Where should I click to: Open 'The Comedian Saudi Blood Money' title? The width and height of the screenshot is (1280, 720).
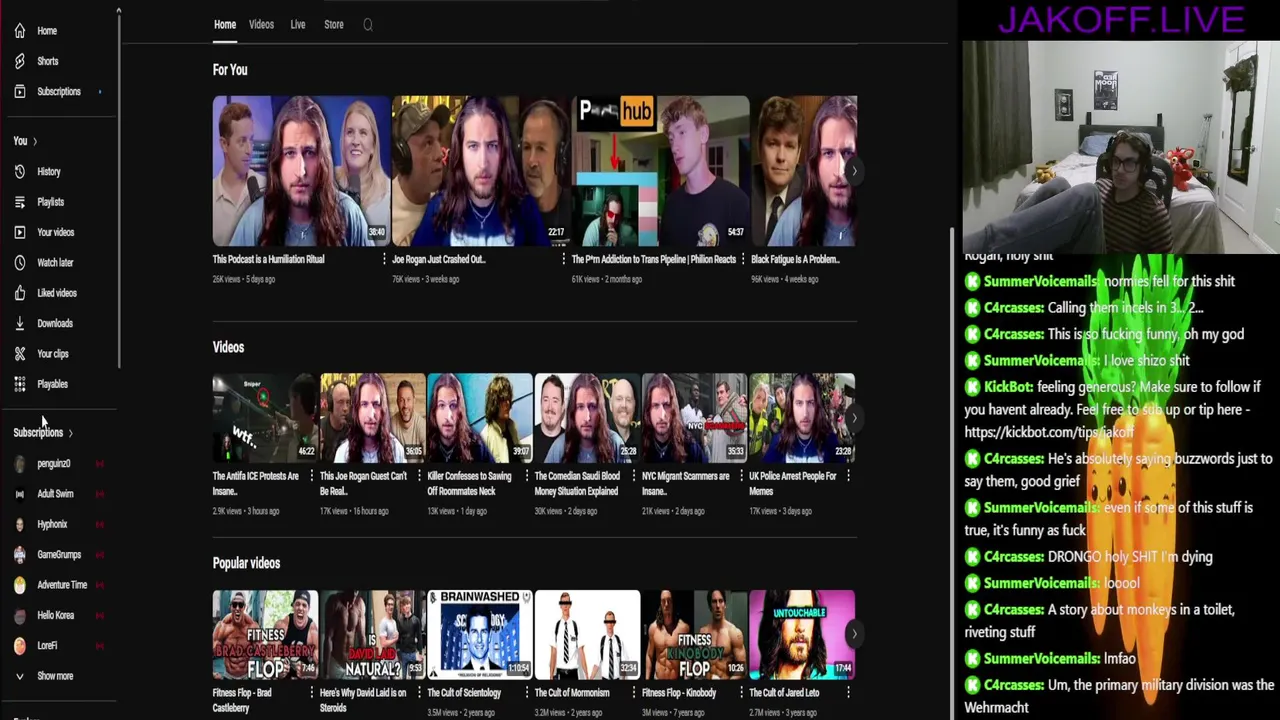576,483
